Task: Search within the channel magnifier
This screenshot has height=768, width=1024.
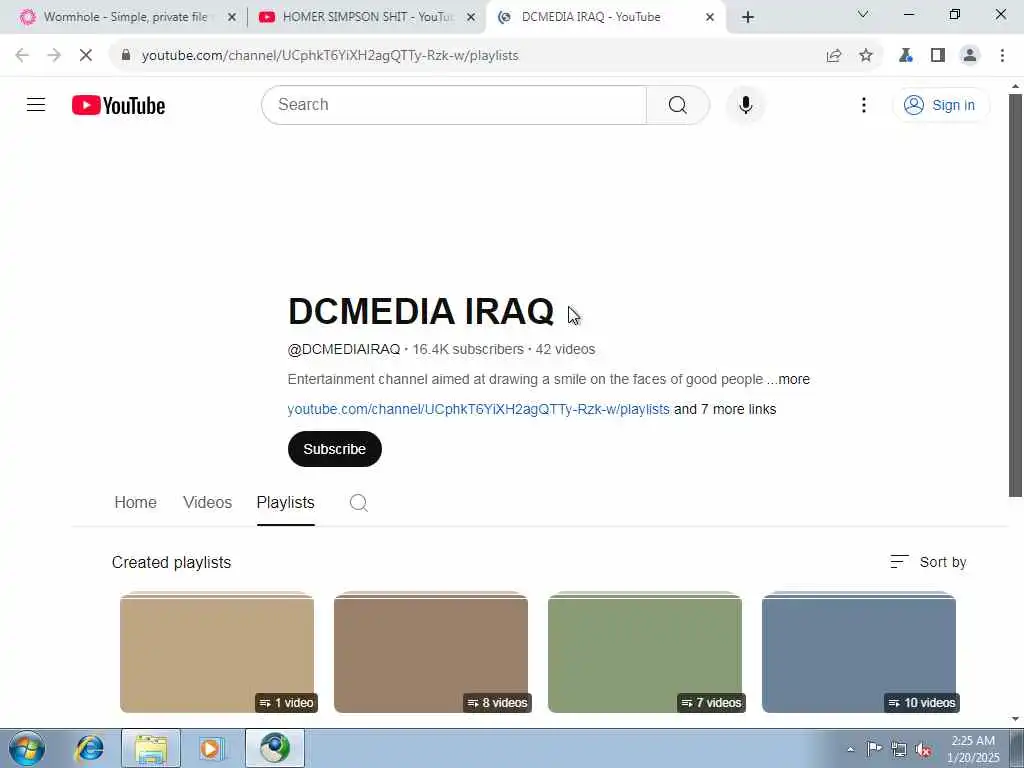Action: coord(359,502)
